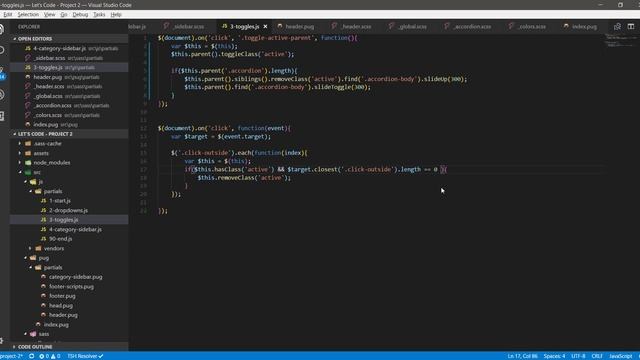
Task: Open the Explorer icon in activity bar
Action: [x=2, y=29]
